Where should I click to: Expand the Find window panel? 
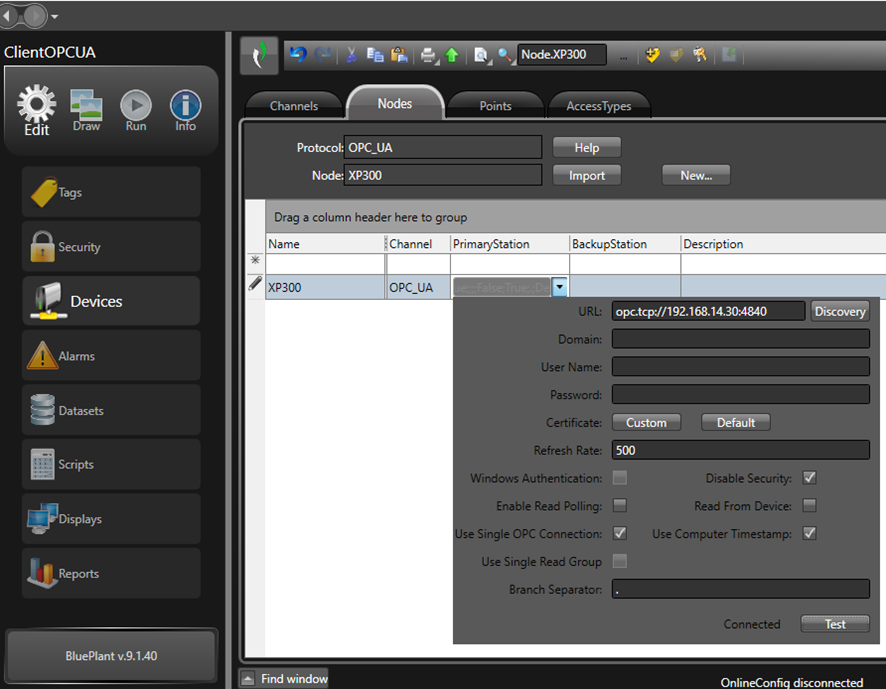[x=247, y=679]
